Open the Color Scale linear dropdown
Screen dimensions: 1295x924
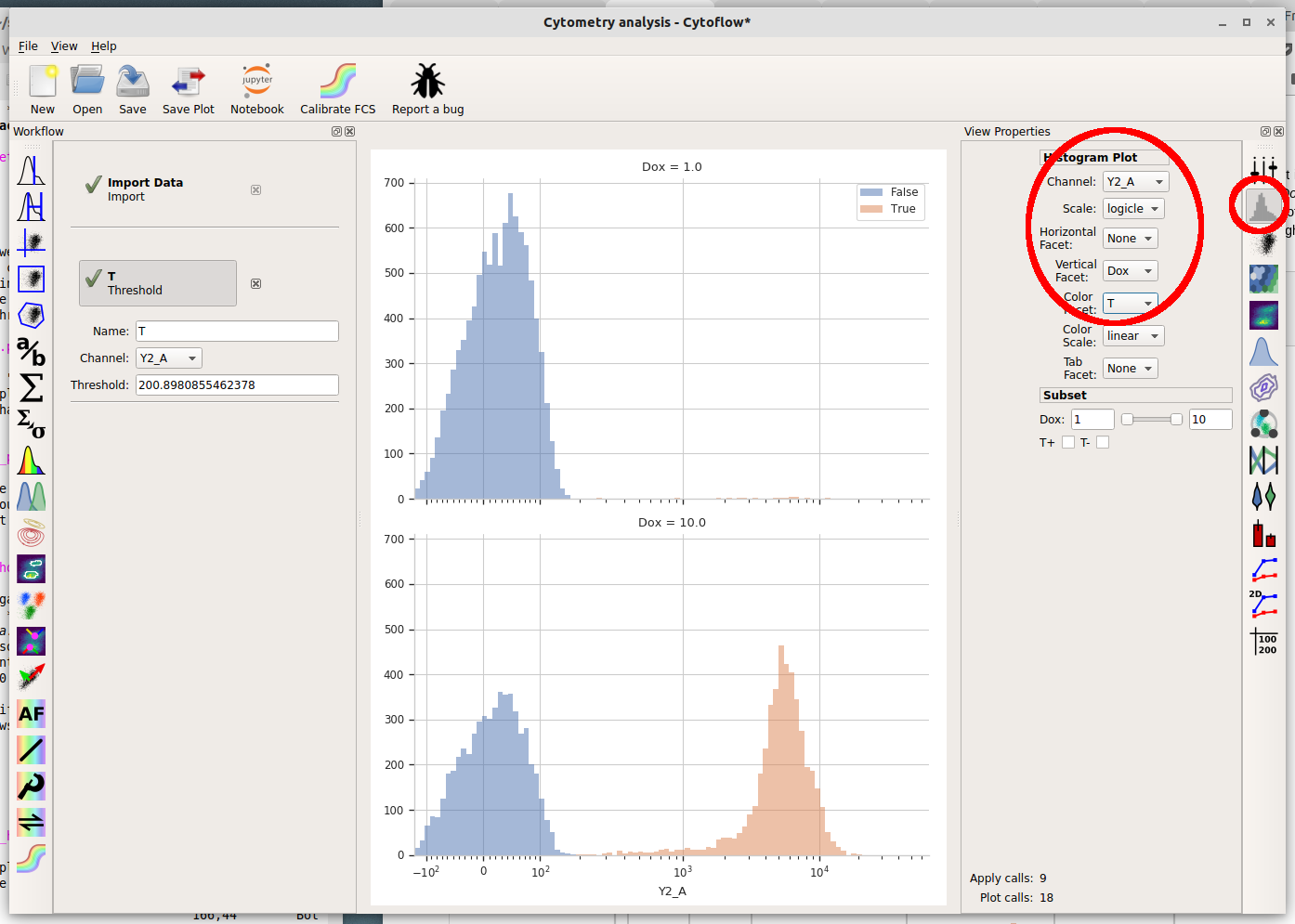(1133, 336)
